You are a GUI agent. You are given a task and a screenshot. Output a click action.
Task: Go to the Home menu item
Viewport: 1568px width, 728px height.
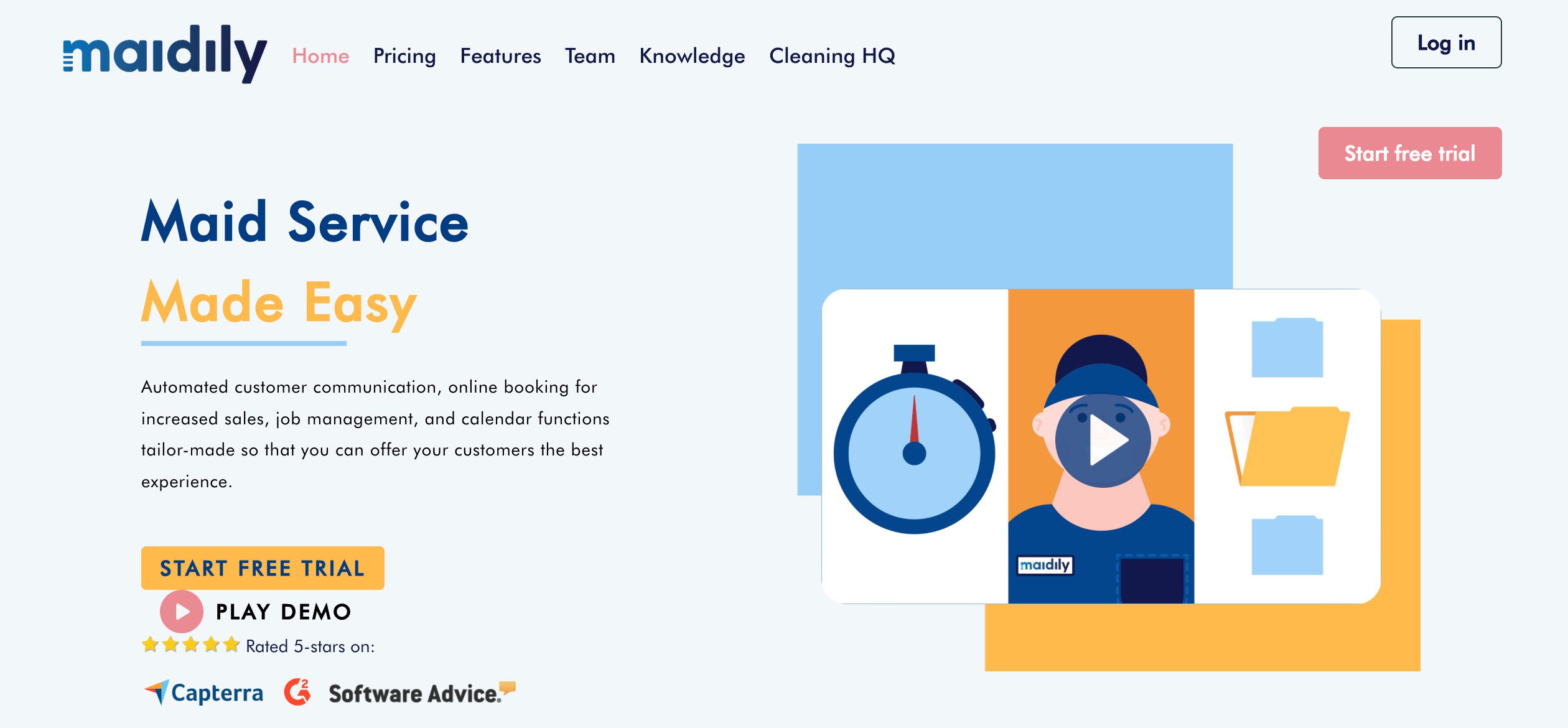coord(320,56)
